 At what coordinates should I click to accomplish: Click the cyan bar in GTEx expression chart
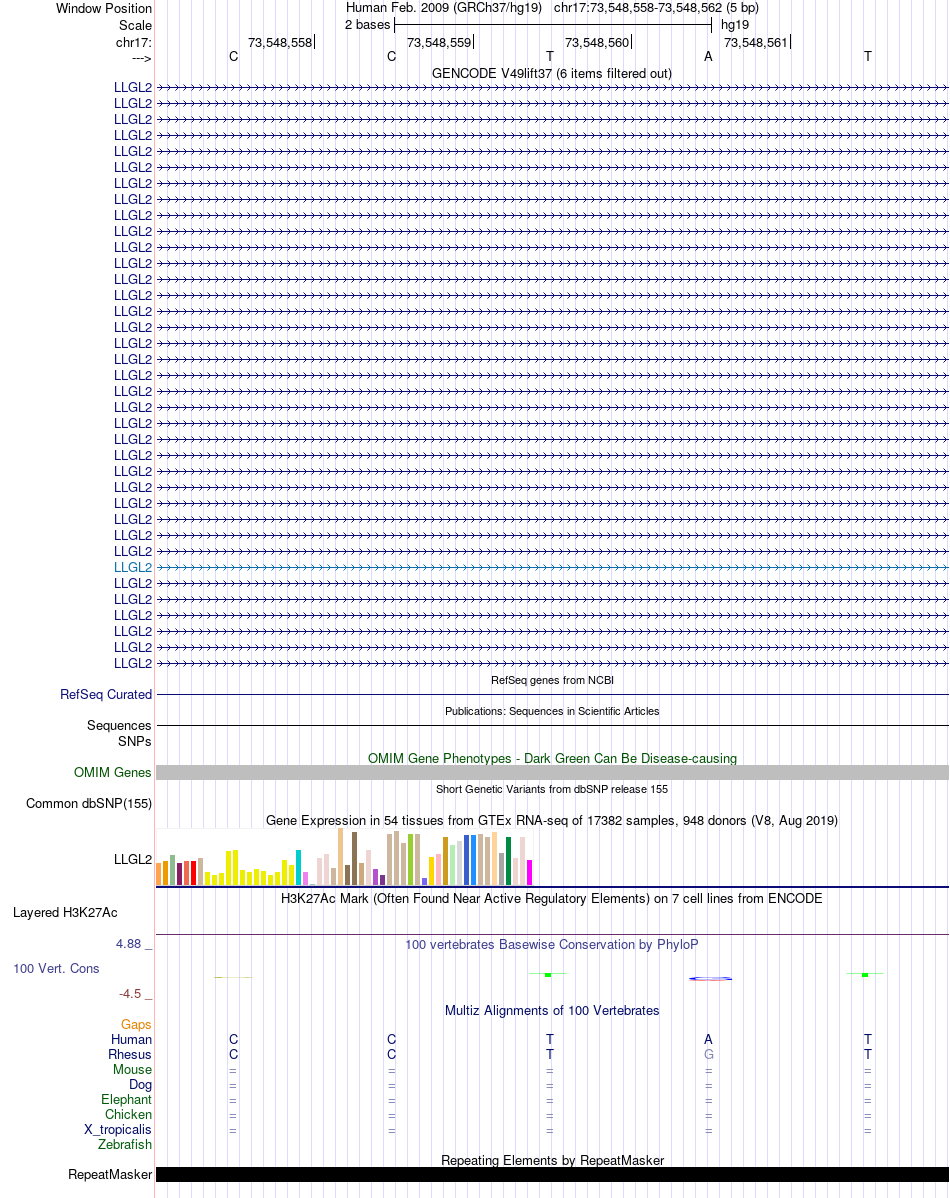(299, 867)
